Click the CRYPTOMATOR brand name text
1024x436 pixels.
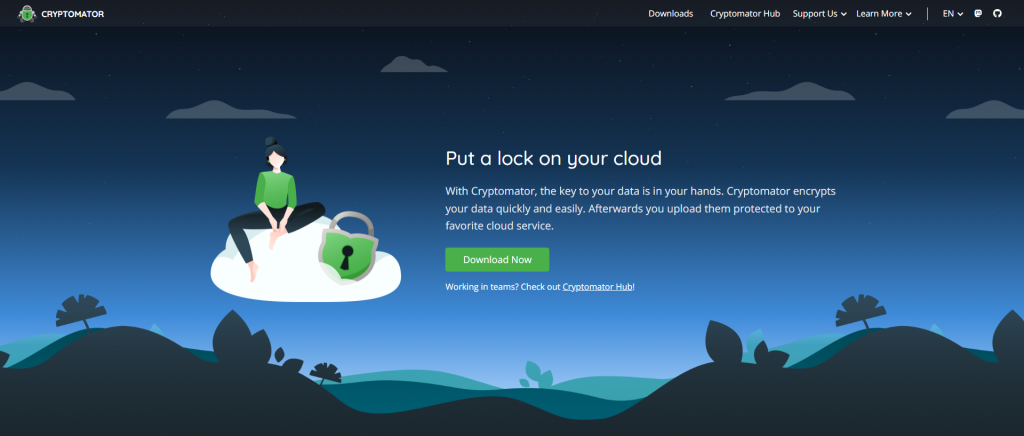[x=72, y=14]
